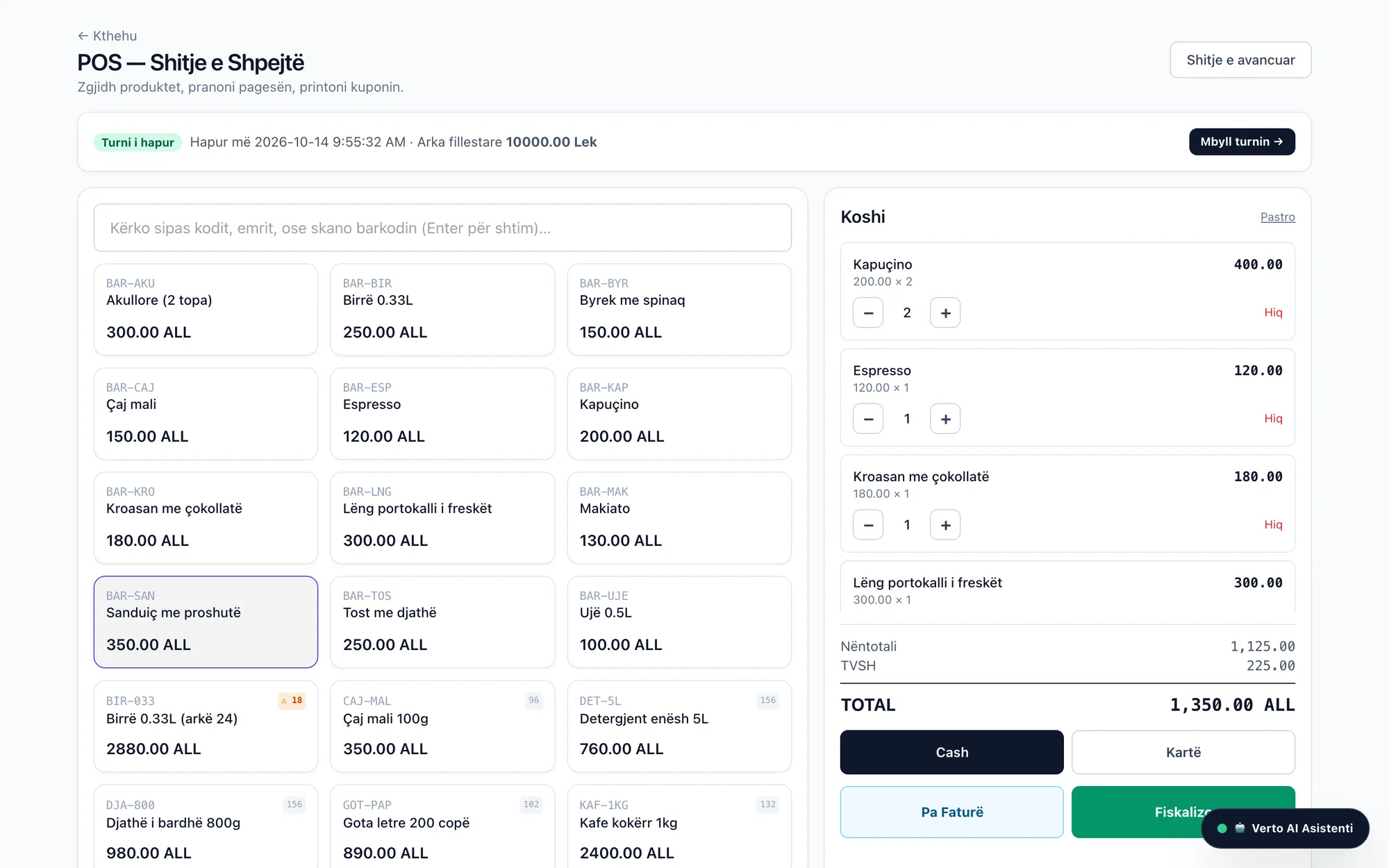
Task: Add Gota letre 200 copë product
Action: [442, 826]
